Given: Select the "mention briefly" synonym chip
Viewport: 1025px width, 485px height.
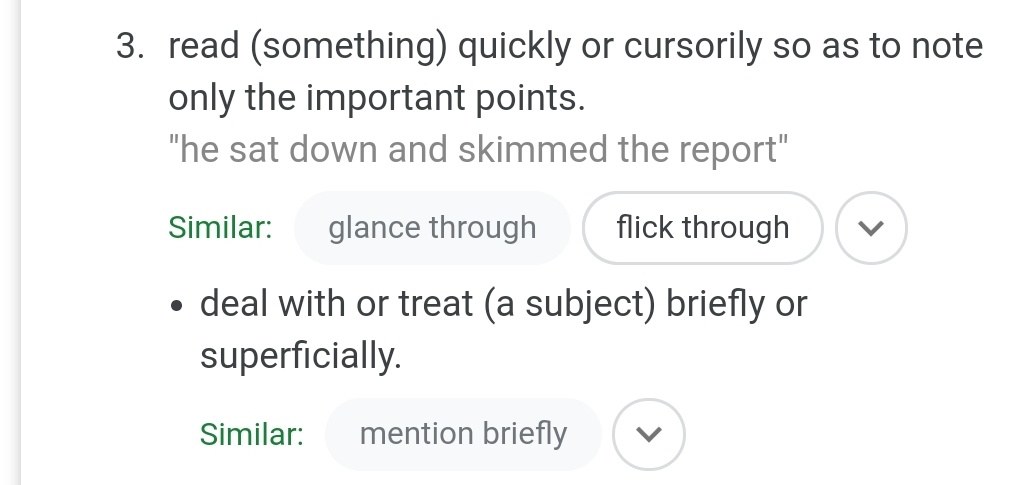Looking at the screenshot, I should tap(463, 434).
